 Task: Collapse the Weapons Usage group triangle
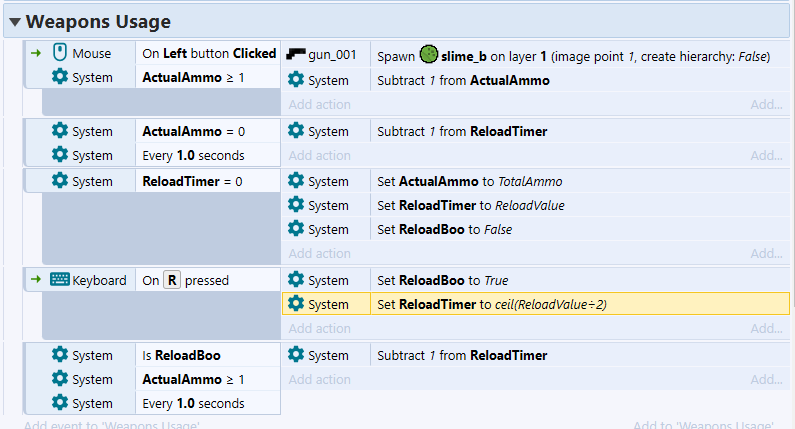[15, 22]
